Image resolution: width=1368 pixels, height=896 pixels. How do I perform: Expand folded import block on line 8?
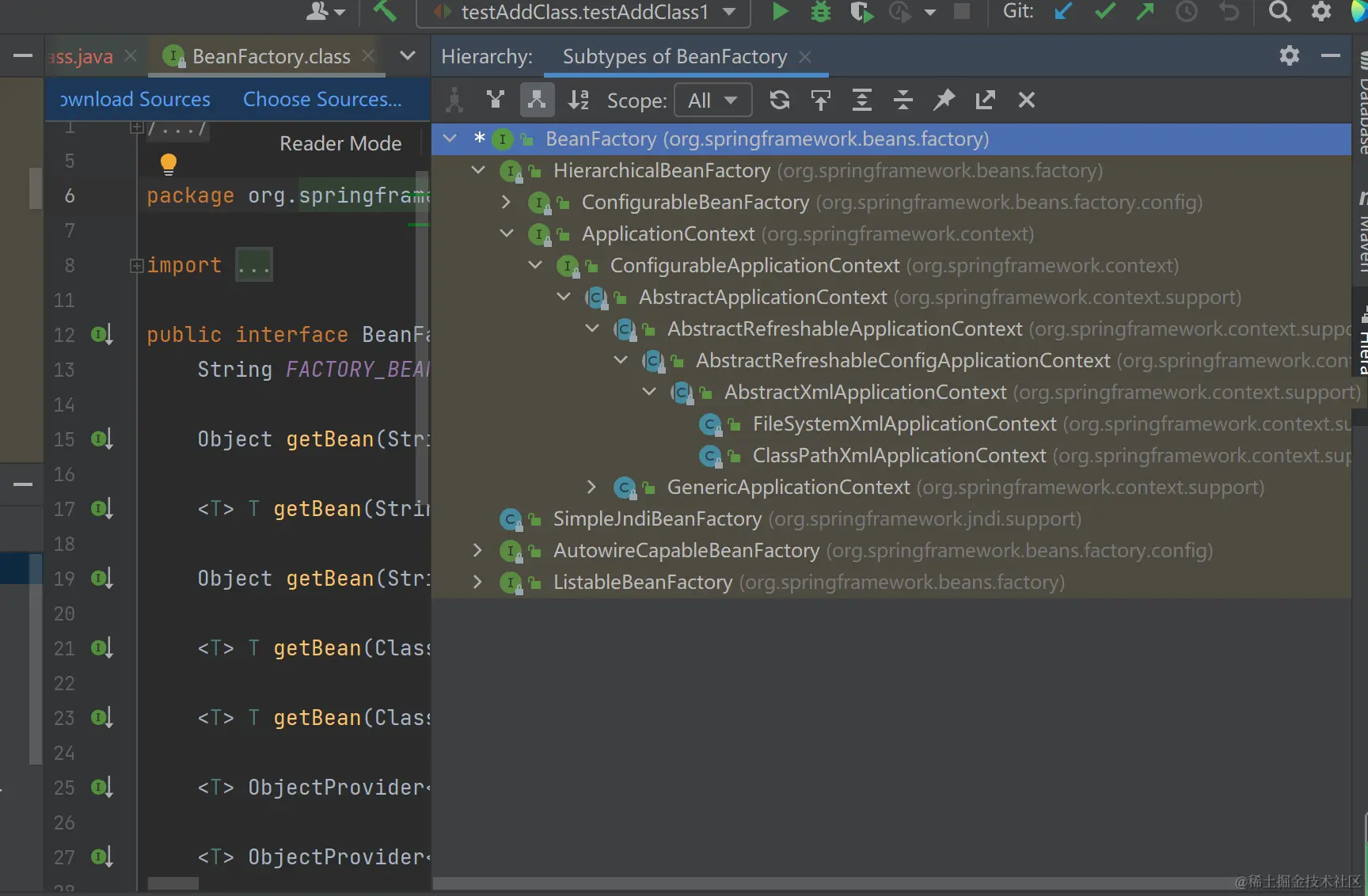137,265
